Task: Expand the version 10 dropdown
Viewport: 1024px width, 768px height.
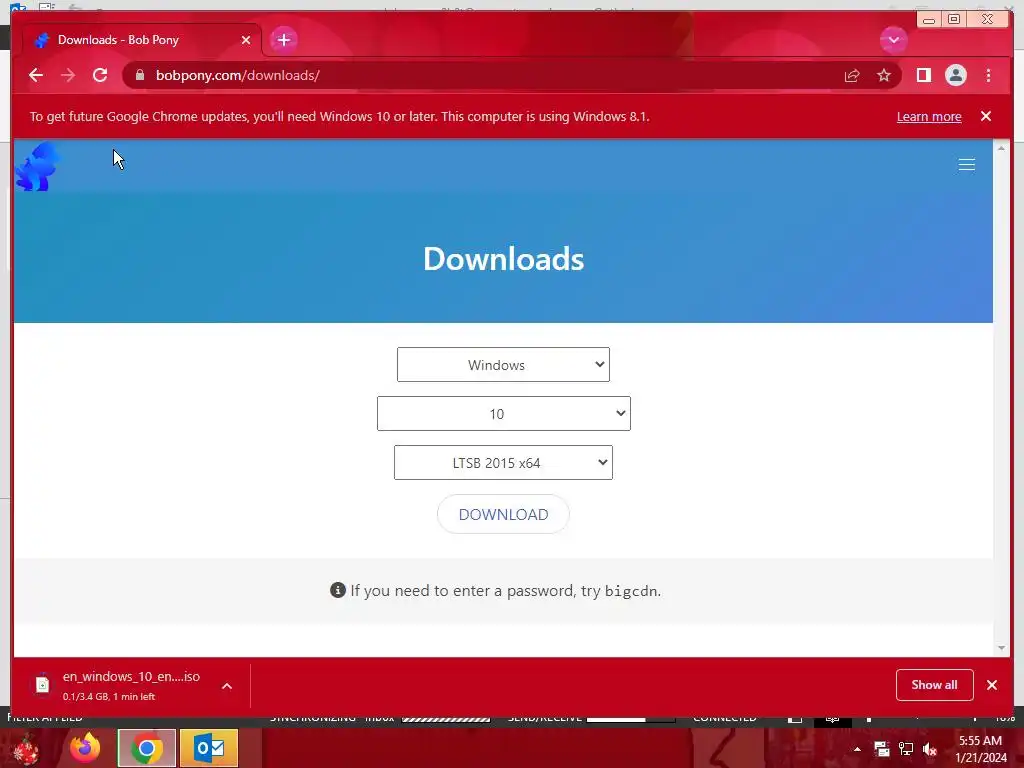Action: pyautogui.click(x=504, y=413)
